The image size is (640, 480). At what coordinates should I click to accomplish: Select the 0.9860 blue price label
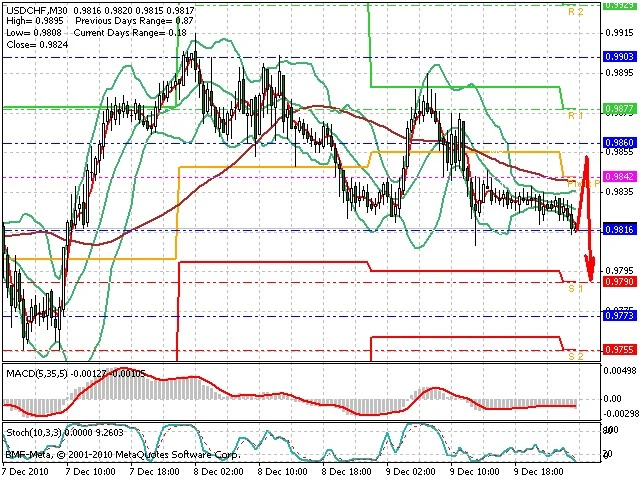(620, 143)
